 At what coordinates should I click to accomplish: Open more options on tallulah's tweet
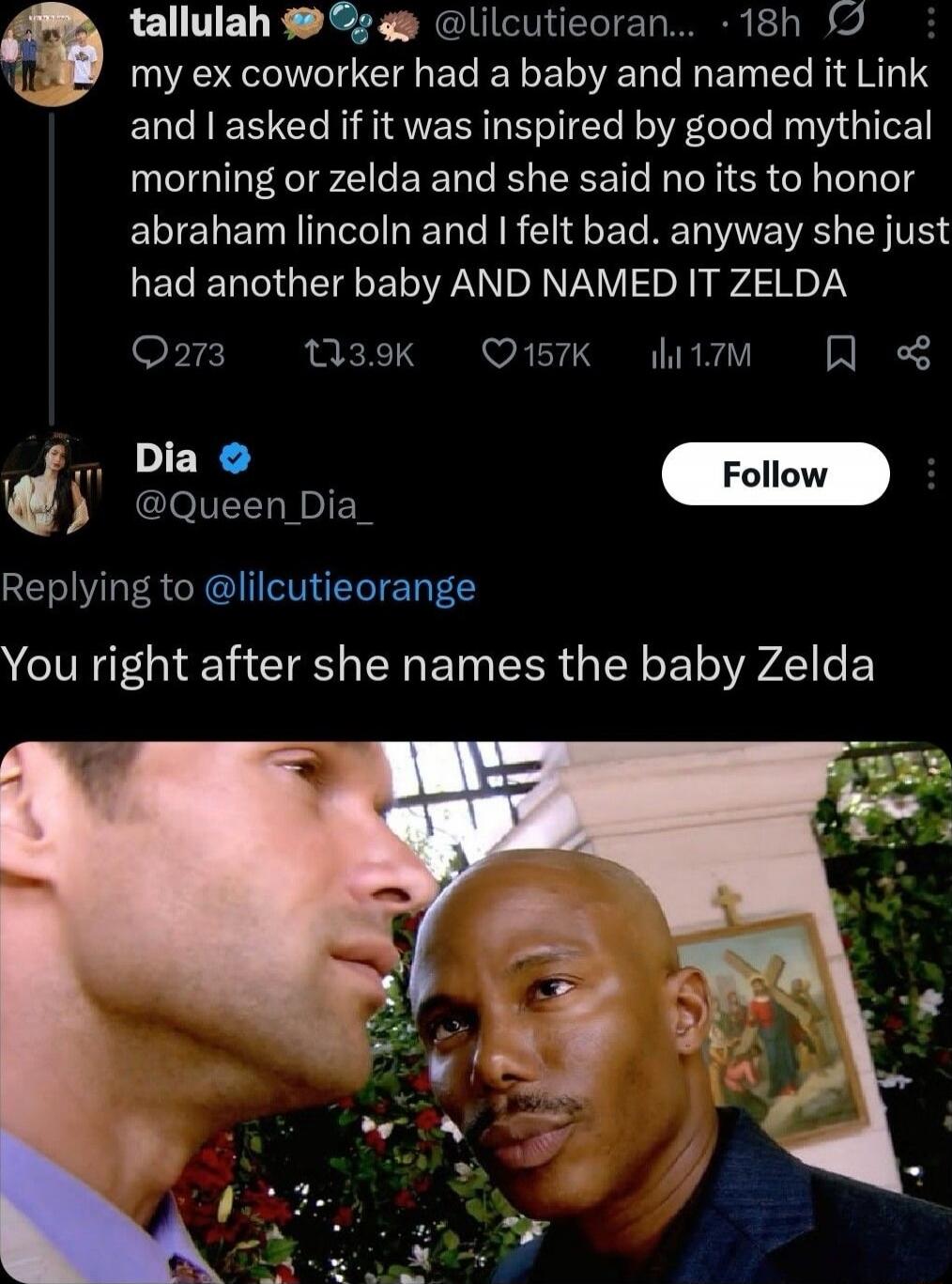coord(930,23)
